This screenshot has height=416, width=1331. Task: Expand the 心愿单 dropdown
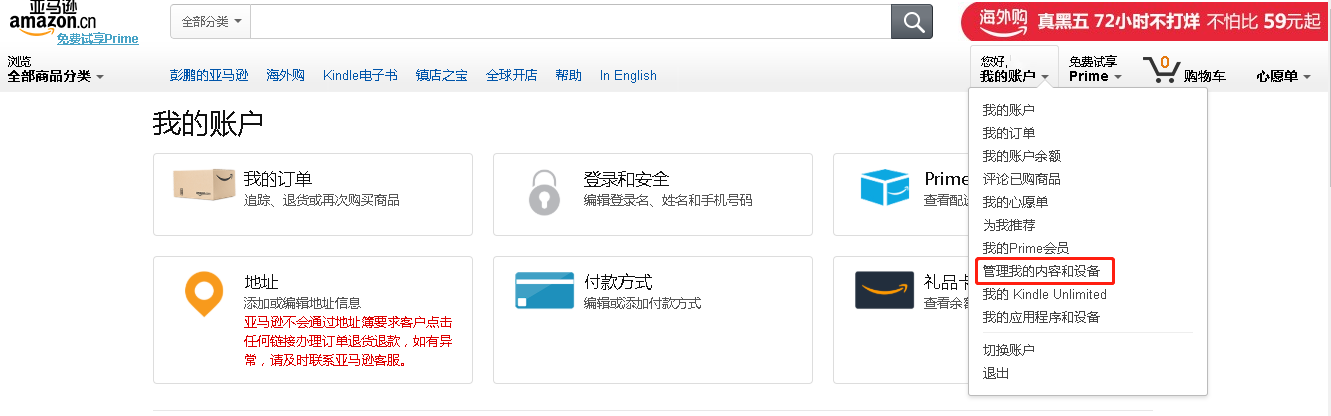point(1283,76)
